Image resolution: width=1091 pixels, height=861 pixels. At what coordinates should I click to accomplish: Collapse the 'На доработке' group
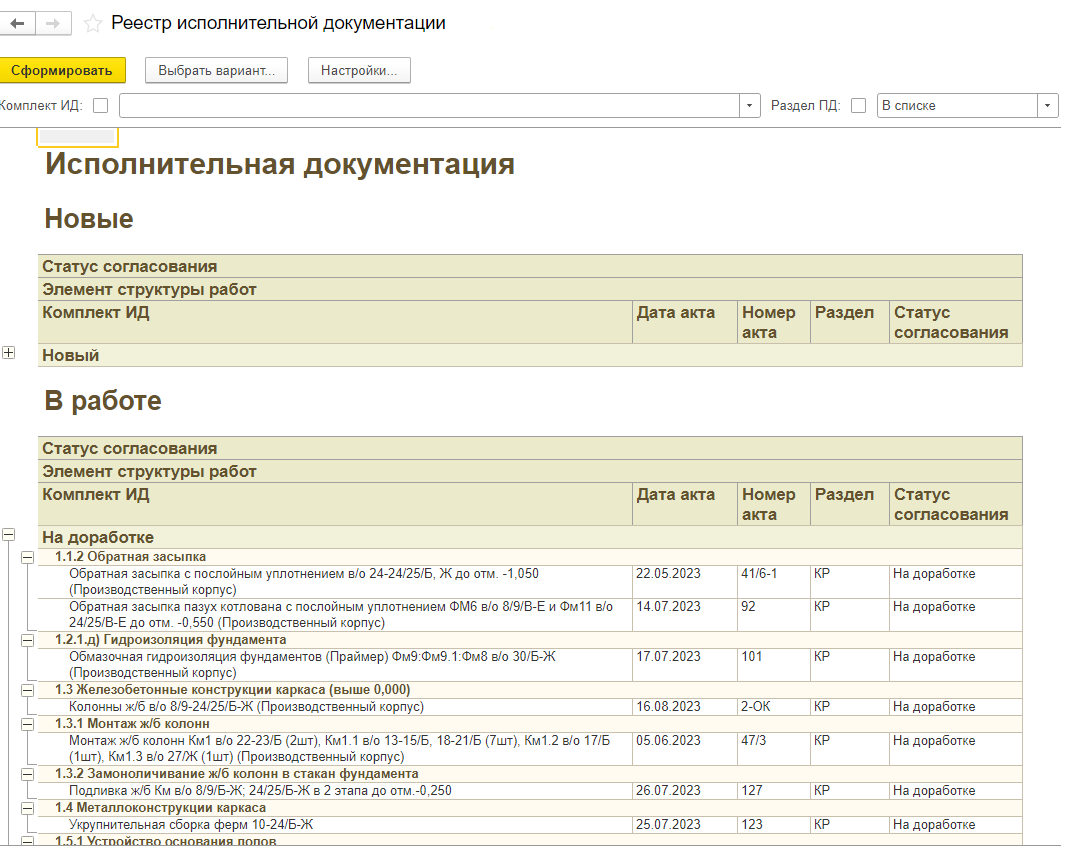(x=9, y=535)
